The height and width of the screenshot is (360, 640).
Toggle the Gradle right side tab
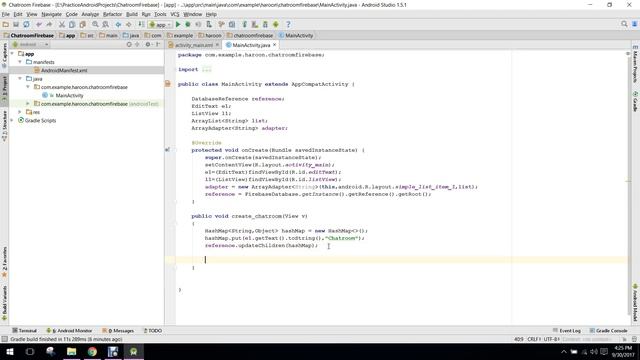pyautogui.click(x=636, y=102)
